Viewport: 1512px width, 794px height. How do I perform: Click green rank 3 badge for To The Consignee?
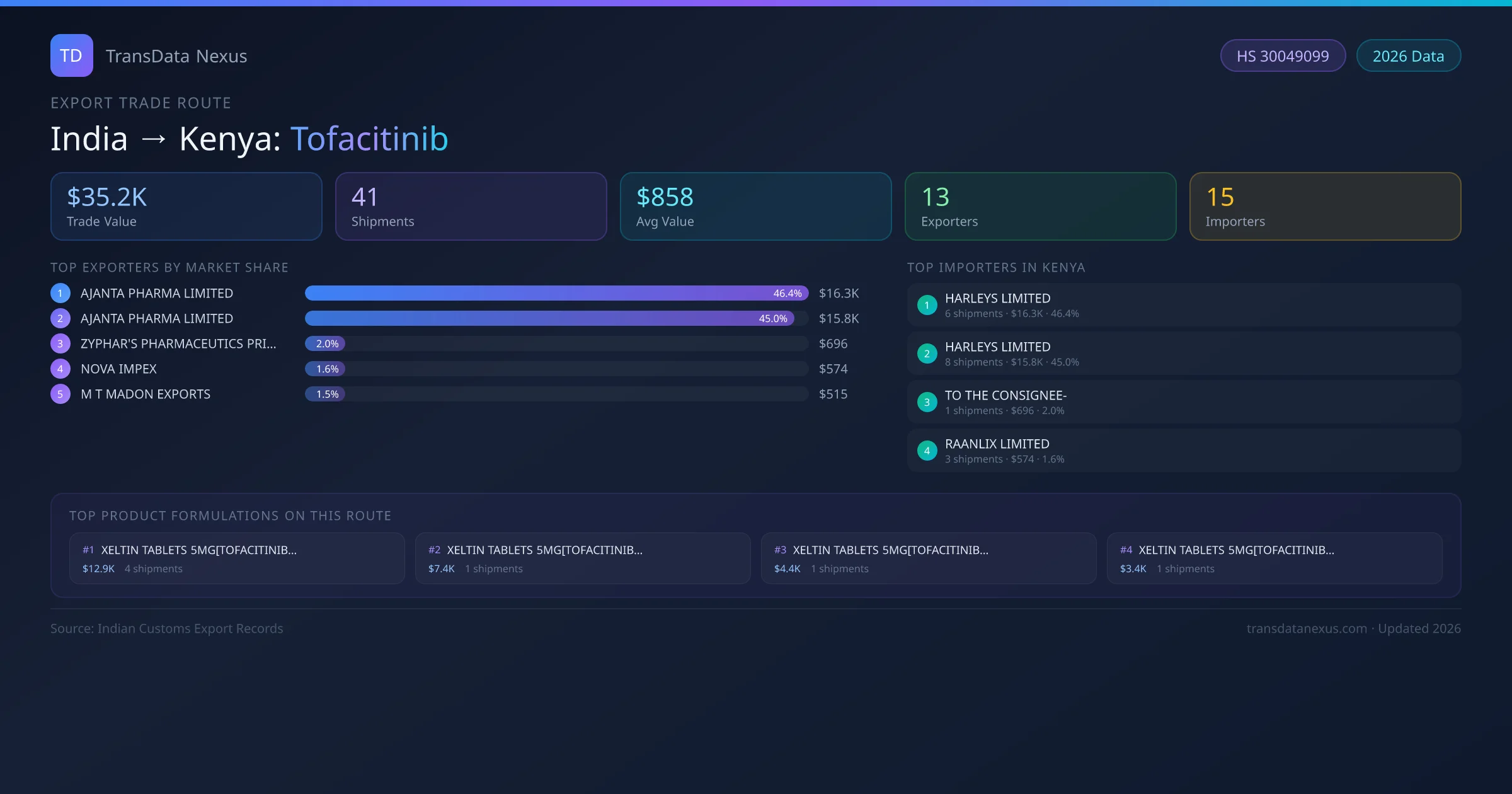[927, 402]
